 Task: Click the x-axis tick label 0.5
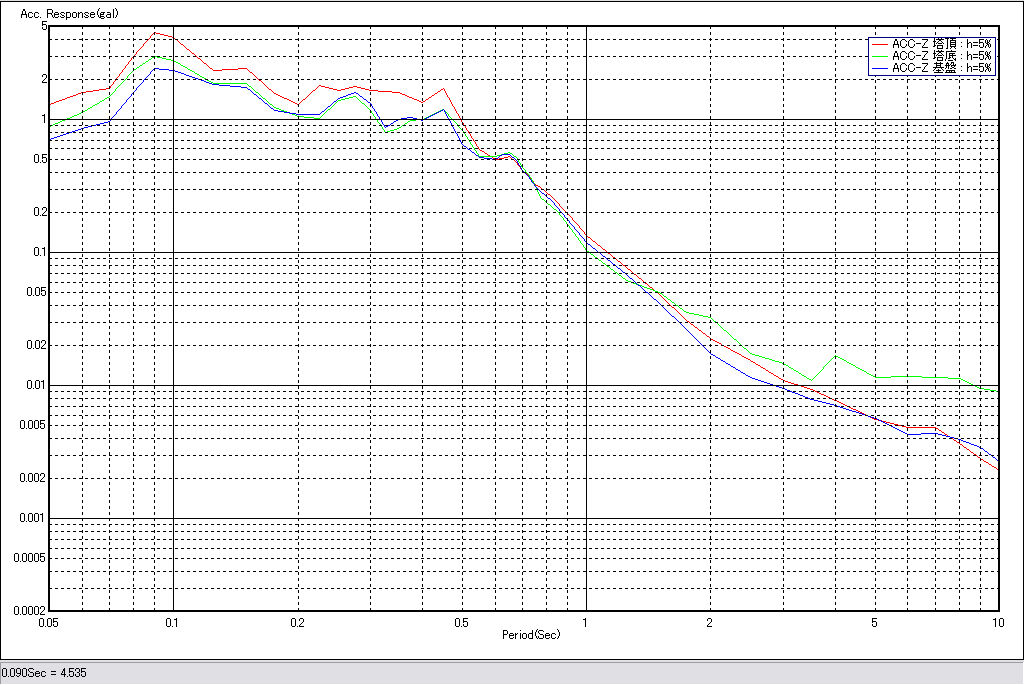coord(460,622)
